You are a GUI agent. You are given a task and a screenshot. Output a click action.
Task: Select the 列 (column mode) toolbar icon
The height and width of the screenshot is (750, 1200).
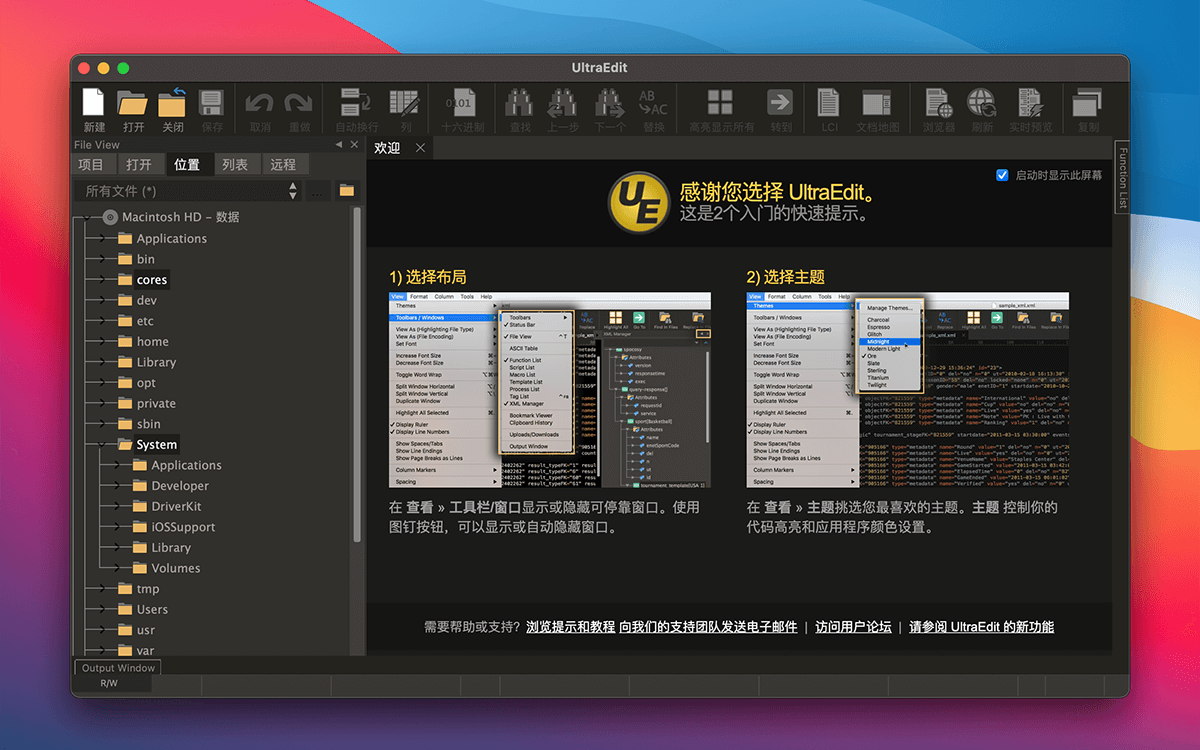(x=405, y=102)
